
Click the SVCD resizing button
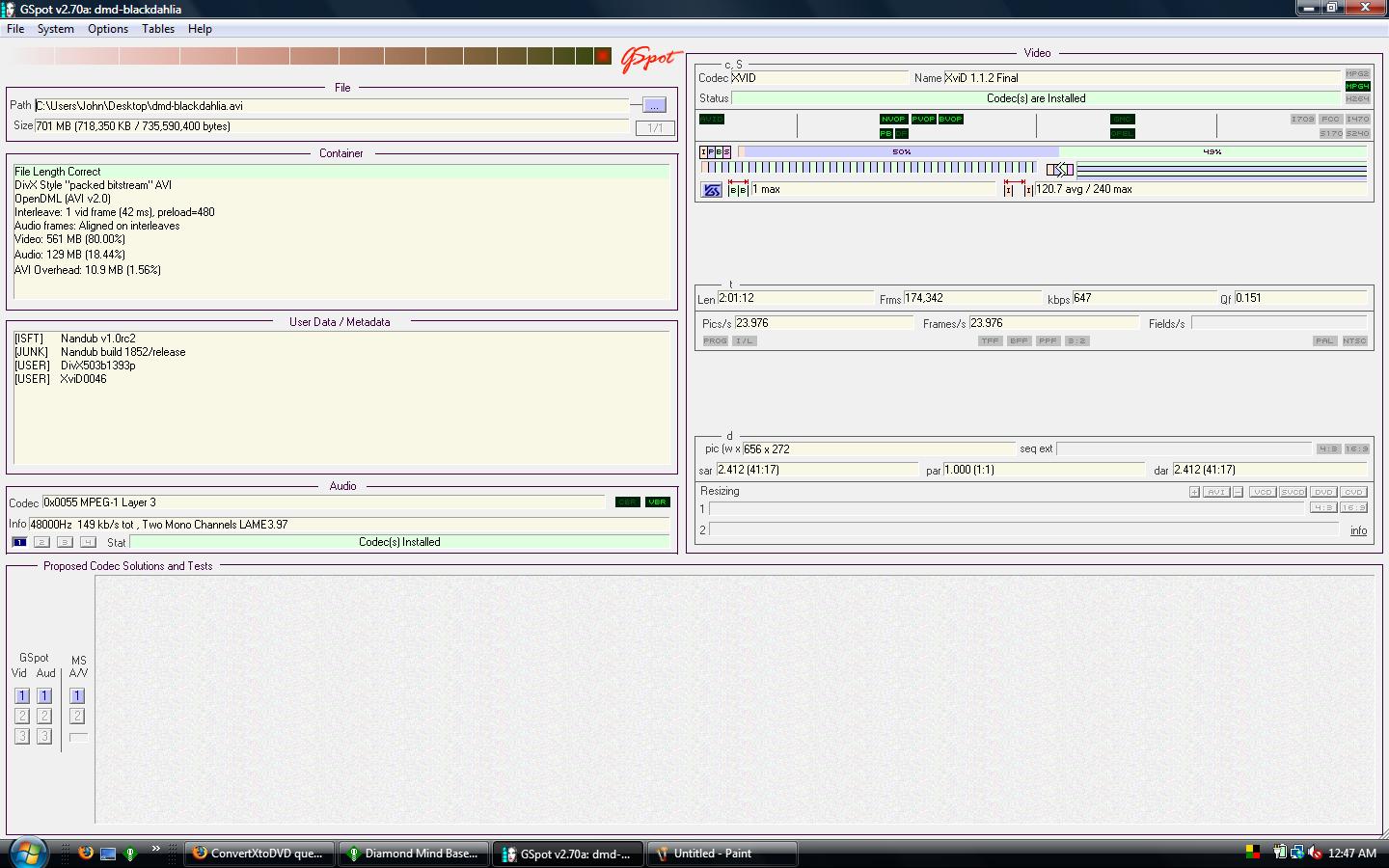1293,492
